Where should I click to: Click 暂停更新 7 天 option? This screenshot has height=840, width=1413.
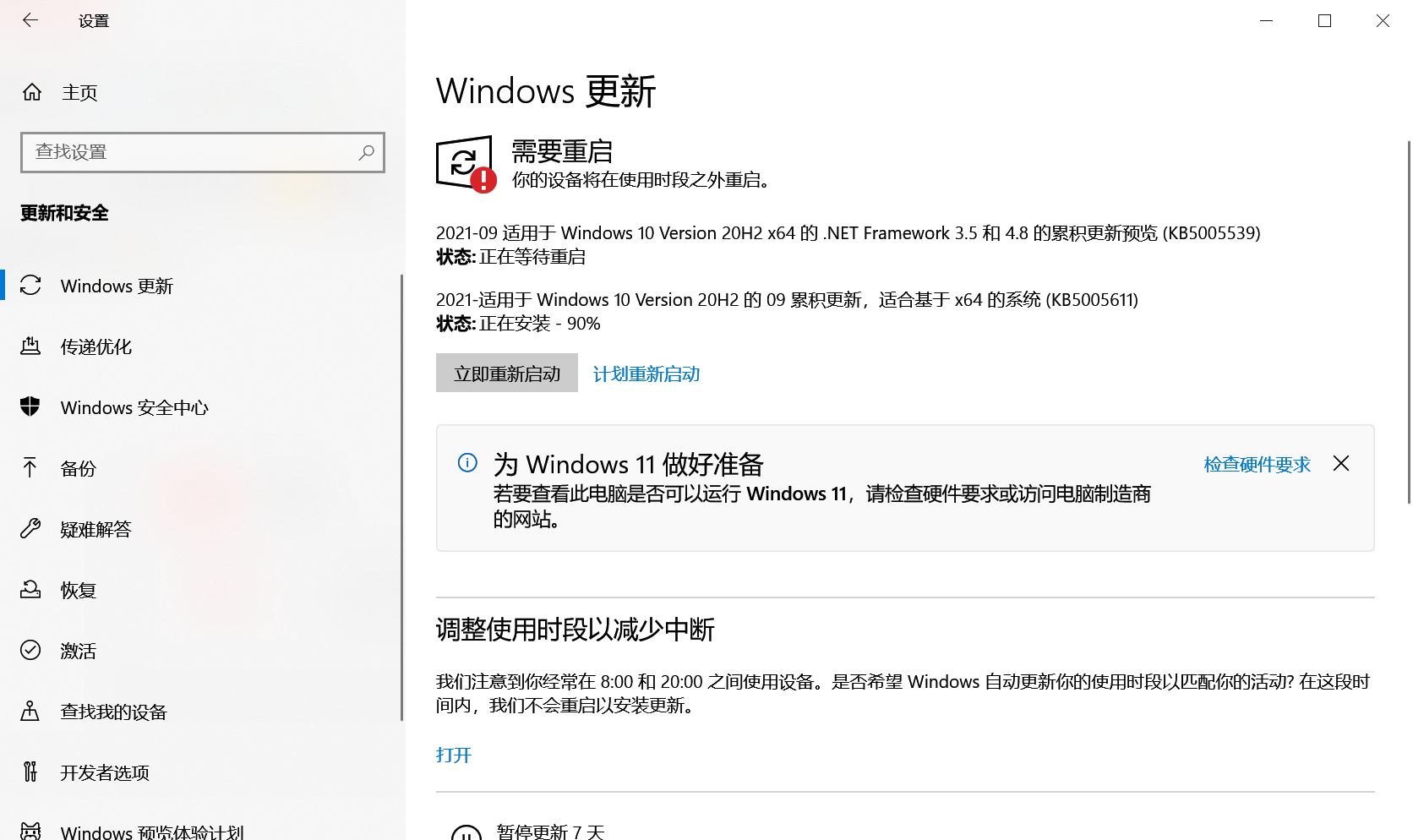(550, 832)
